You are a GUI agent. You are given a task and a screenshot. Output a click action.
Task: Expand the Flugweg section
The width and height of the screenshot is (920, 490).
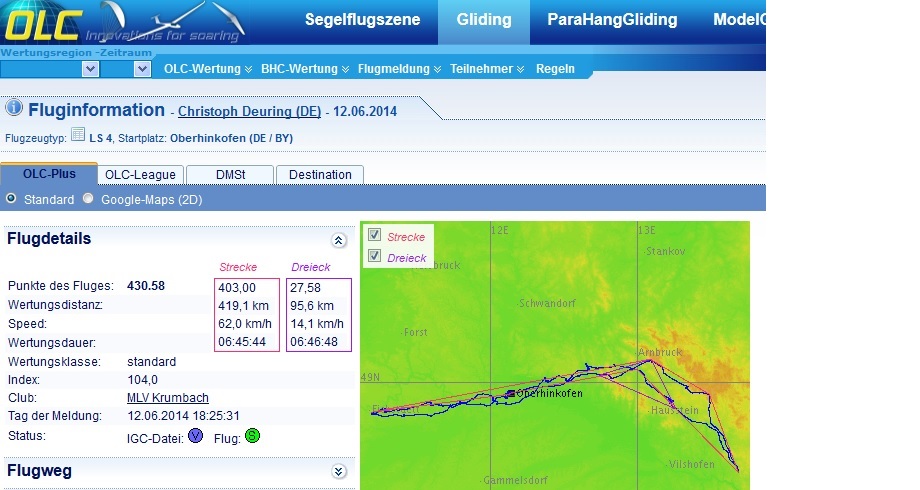(x=338, y=471)
